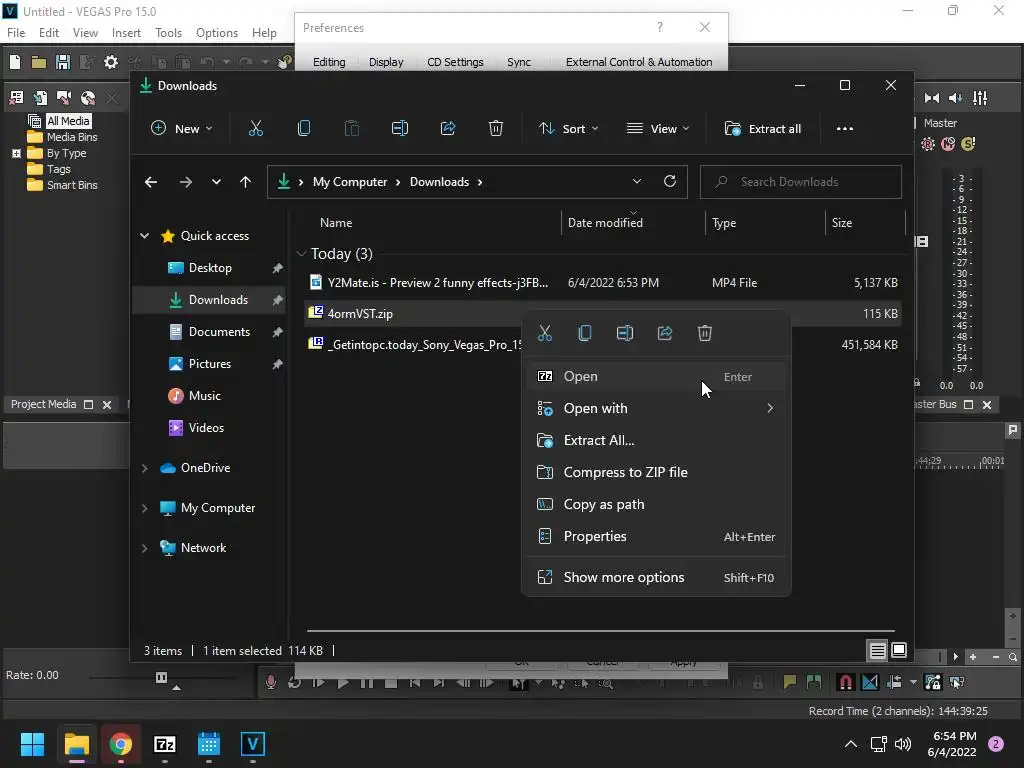The width and height of the screenshot is (1024, 768).
Task: Select Open in context menu
Action: pos(656,377)
